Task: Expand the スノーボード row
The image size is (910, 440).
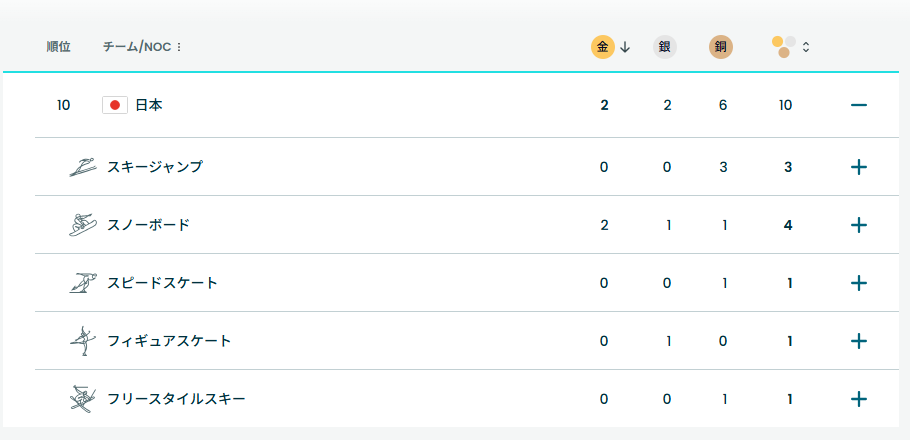Action: click(x=858, y=225)
